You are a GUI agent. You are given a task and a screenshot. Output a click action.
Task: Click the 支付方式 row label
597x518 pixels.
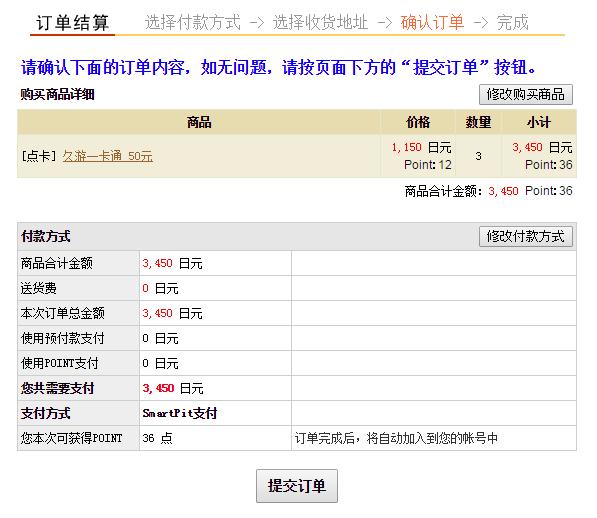(46, 413)
